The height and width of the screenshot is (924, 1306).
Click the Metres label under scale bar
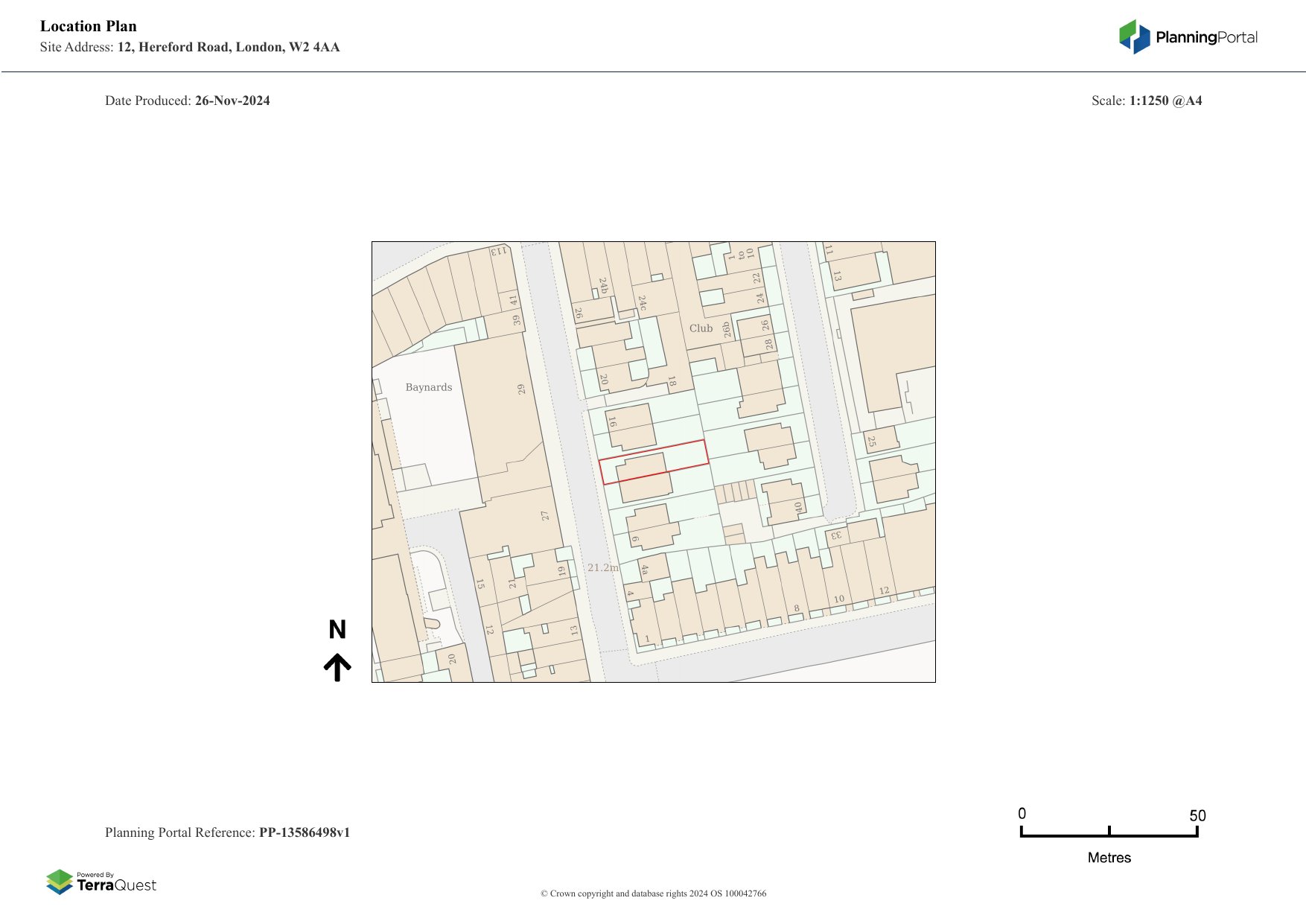tap(1109, 858)
